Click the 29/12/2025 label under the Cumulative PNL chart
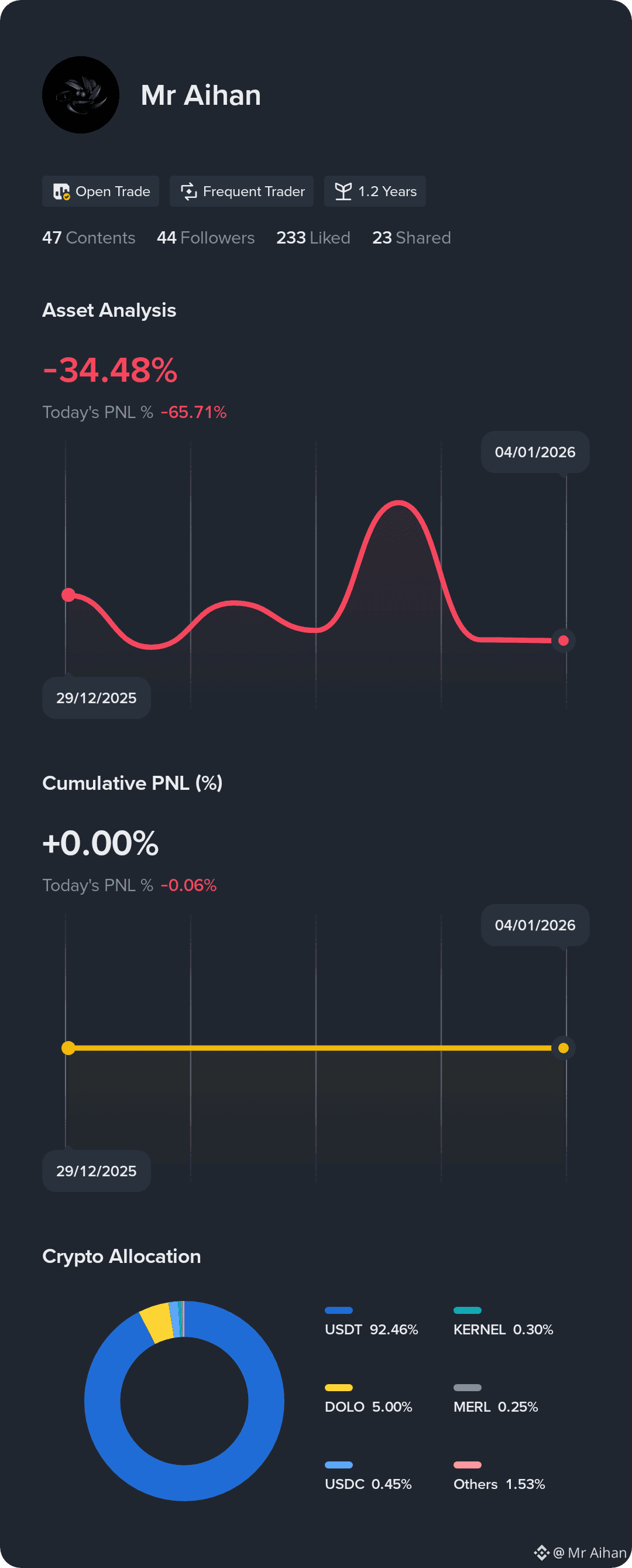Image resolution: width=632 pixels, height=1568 pixels. (96, 1171)
